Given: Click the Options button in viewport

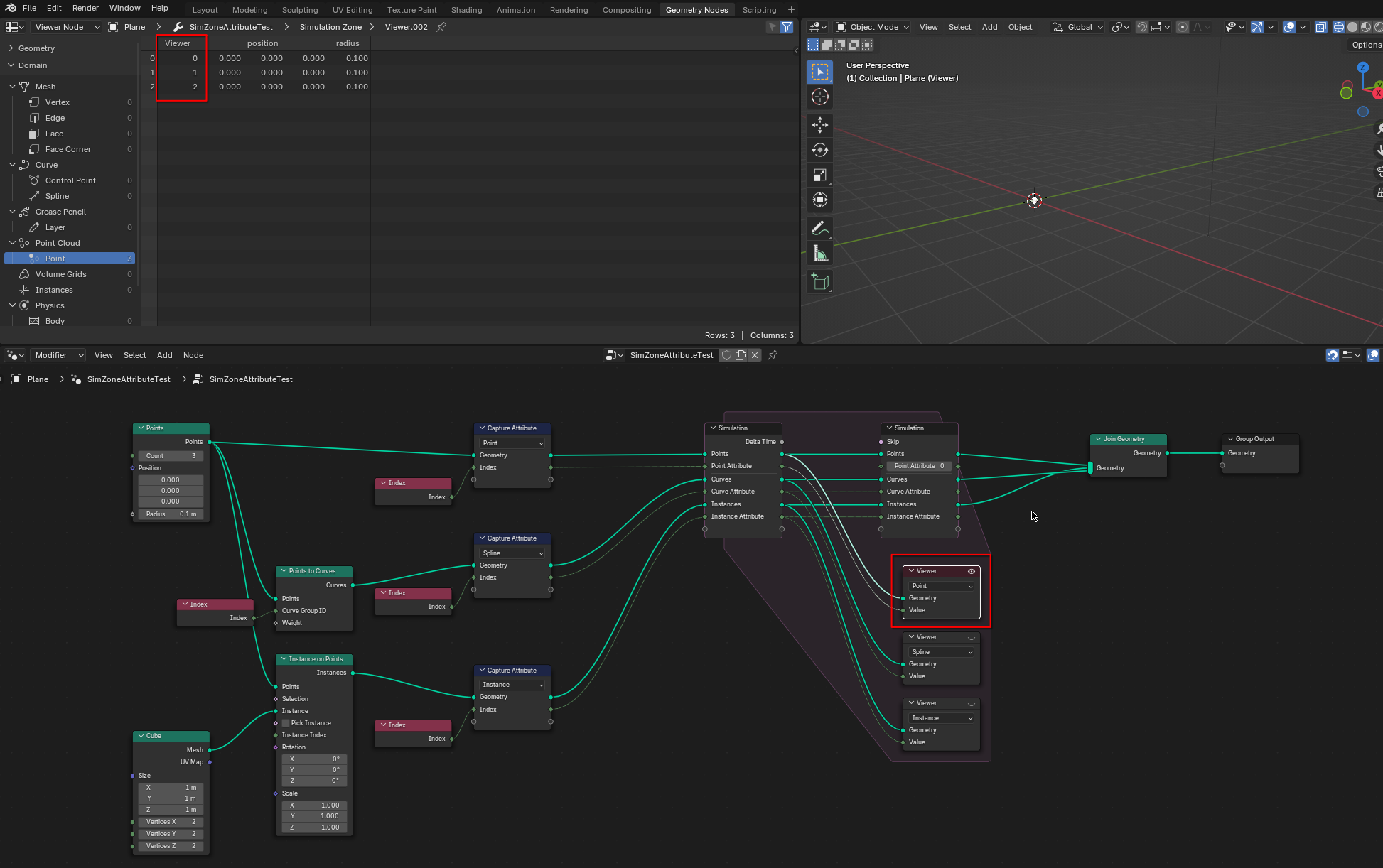Looking at the screenshot, I should tap(1366, 45).
